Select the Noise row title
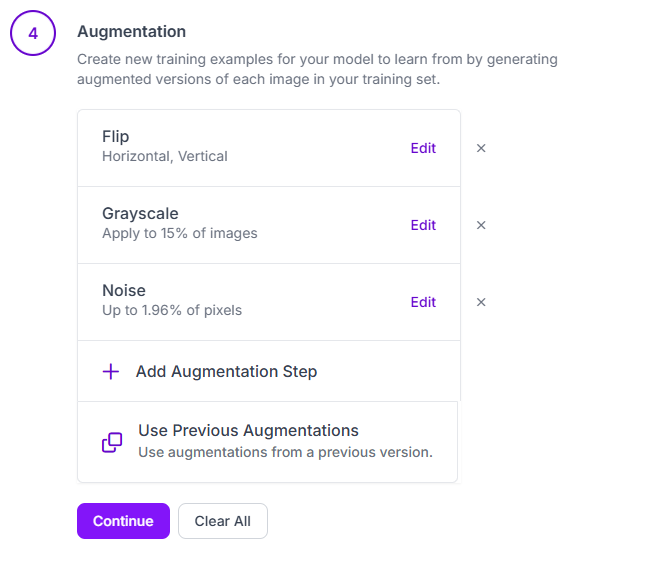Screen dimensions: 649x574 (124, 291)
